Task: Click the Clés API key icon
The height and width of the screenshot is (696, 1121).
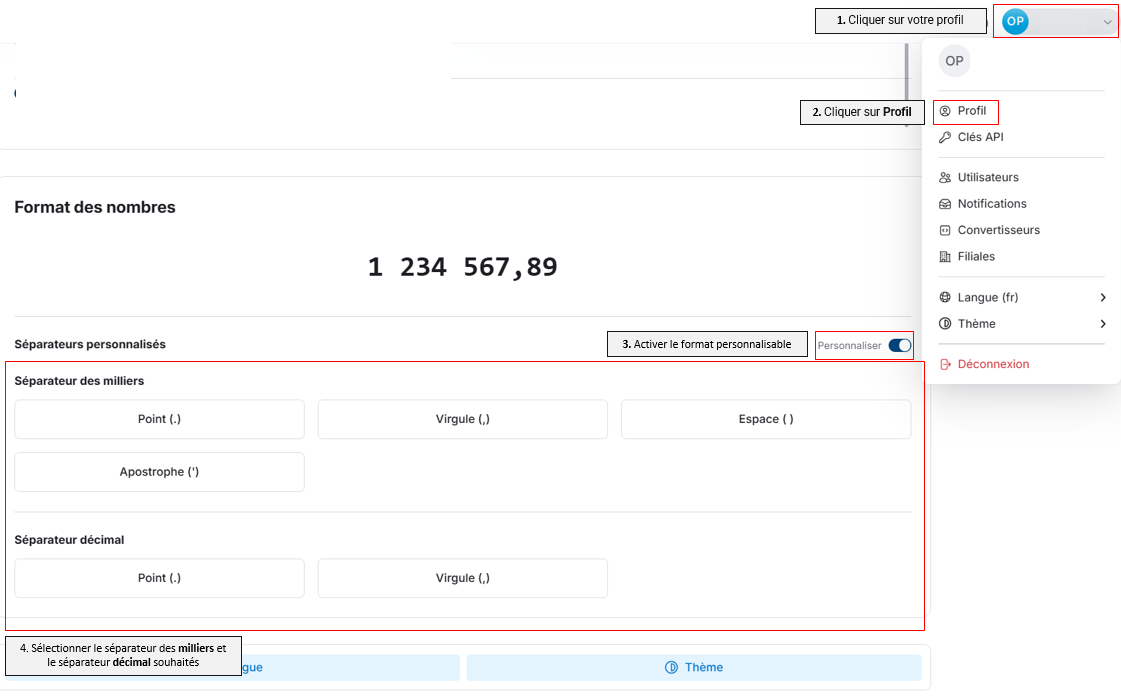Action: pyautogui.click(x=945, y=137)
